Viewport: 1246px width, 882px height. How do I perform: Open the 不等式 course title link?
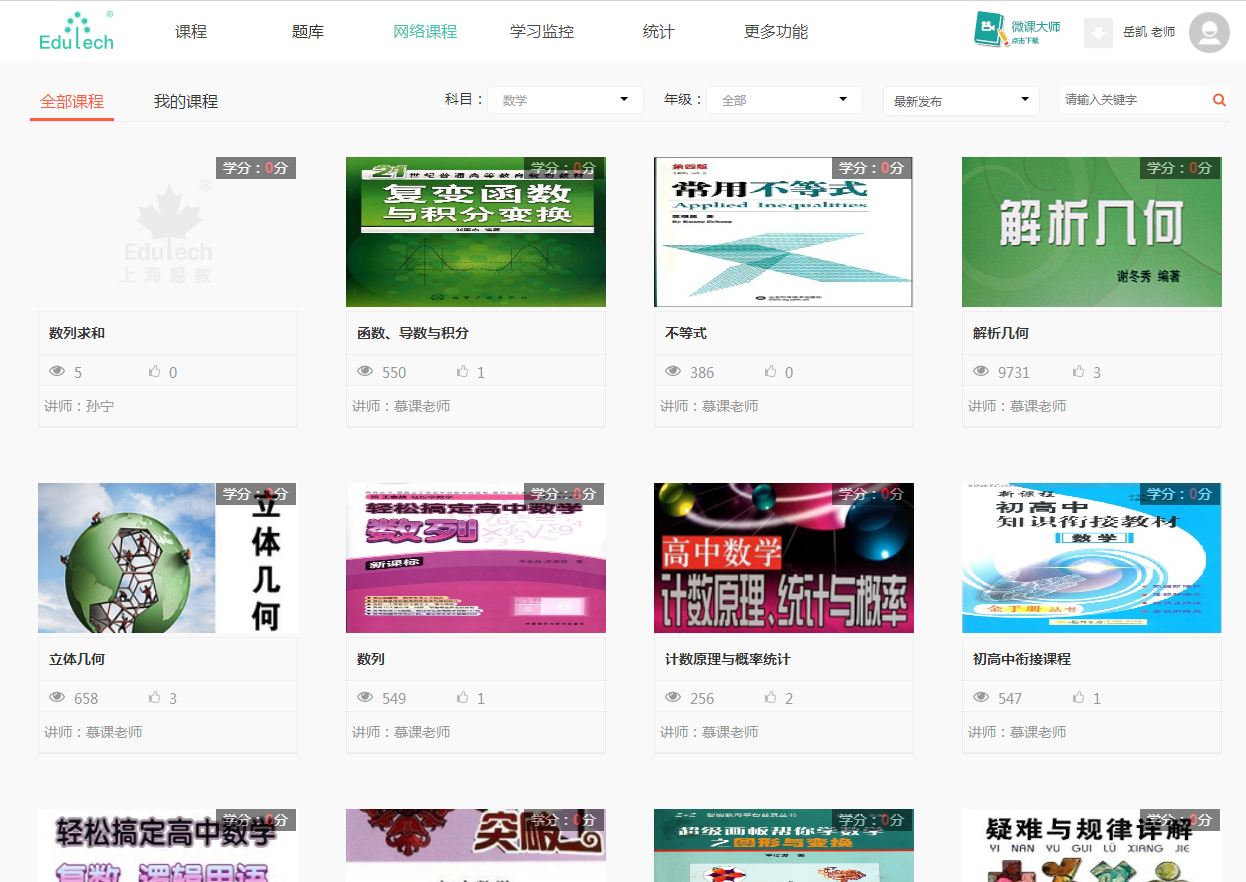coord(686,333)
